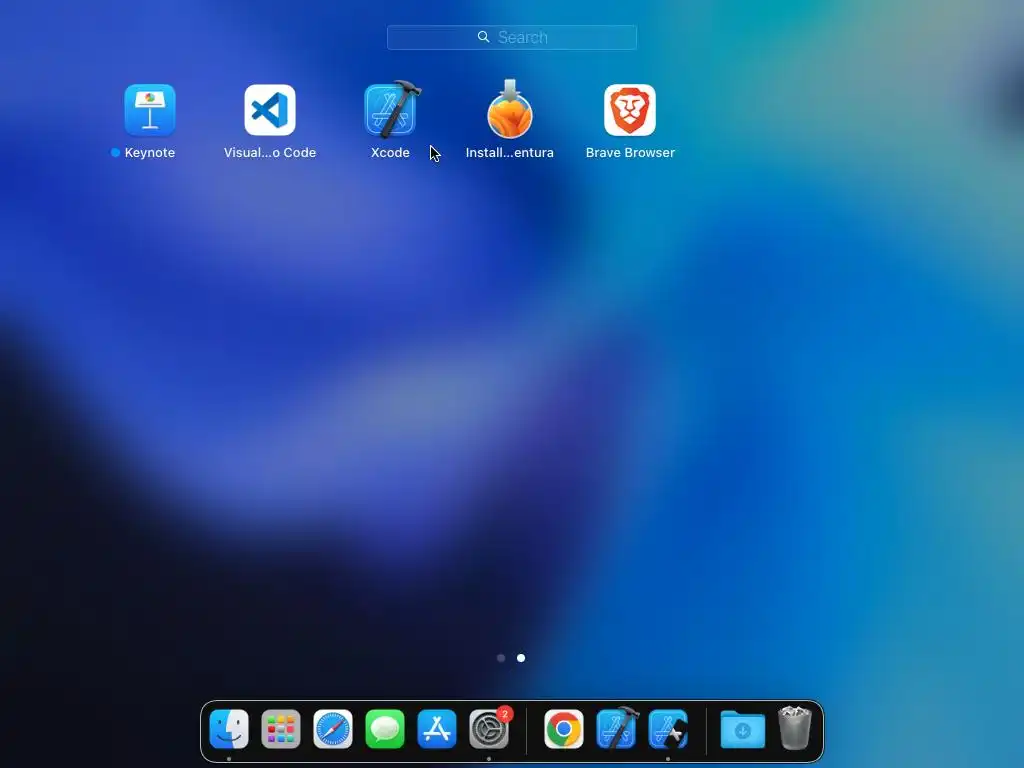Launch Google Chrome from the Dock

tap(564, 729)
